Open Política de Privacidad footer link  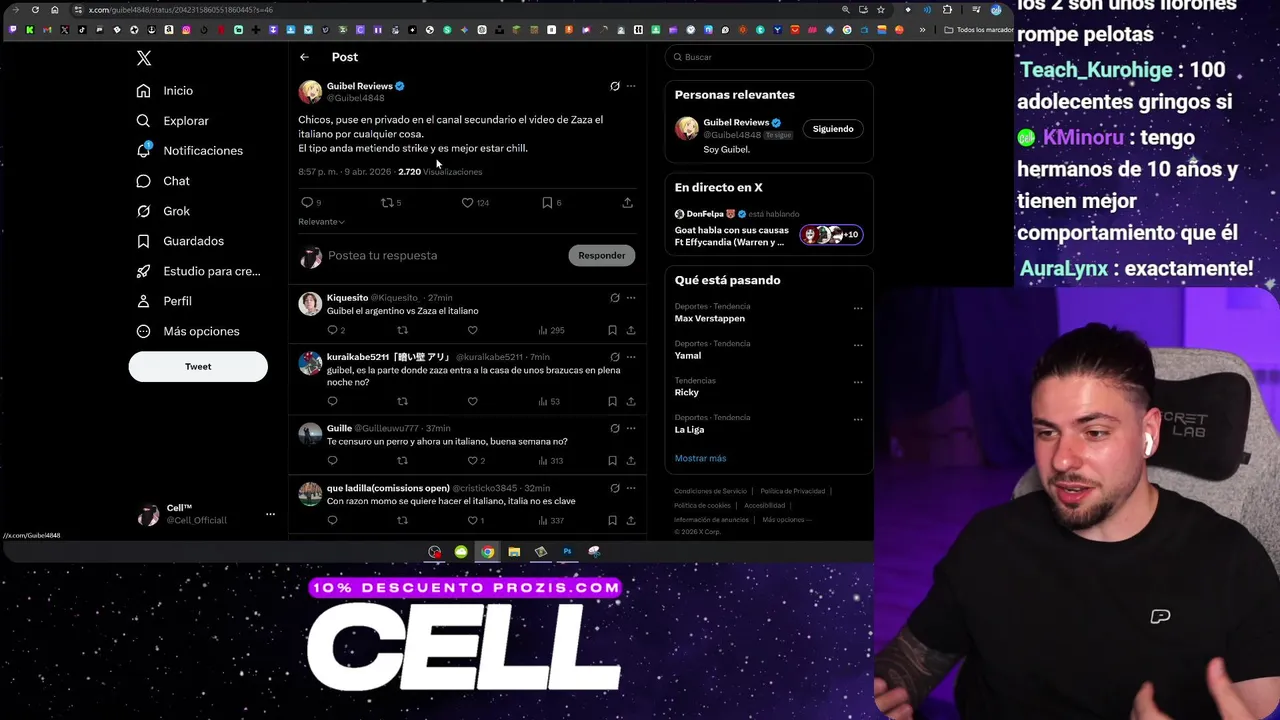792,492
